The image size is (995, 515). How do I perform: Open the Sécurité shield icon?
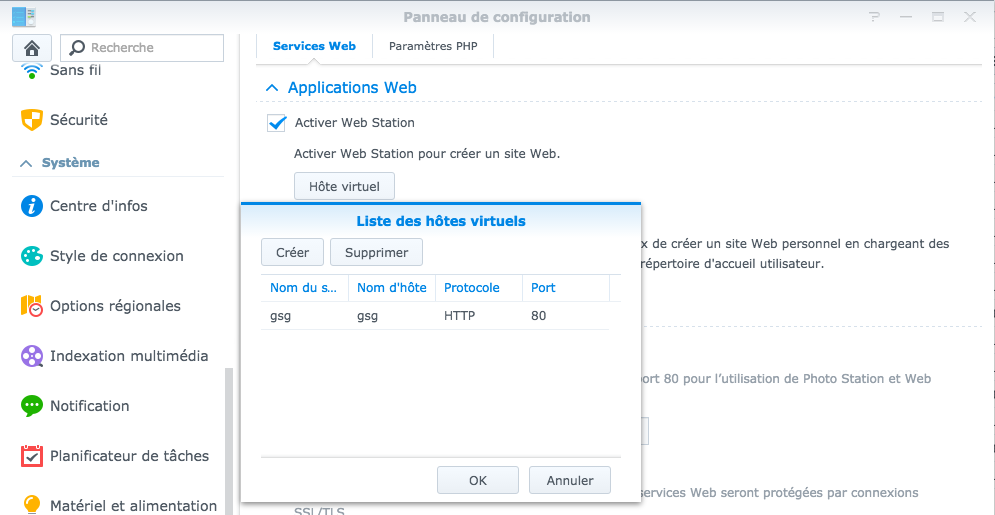coord(32,120)
